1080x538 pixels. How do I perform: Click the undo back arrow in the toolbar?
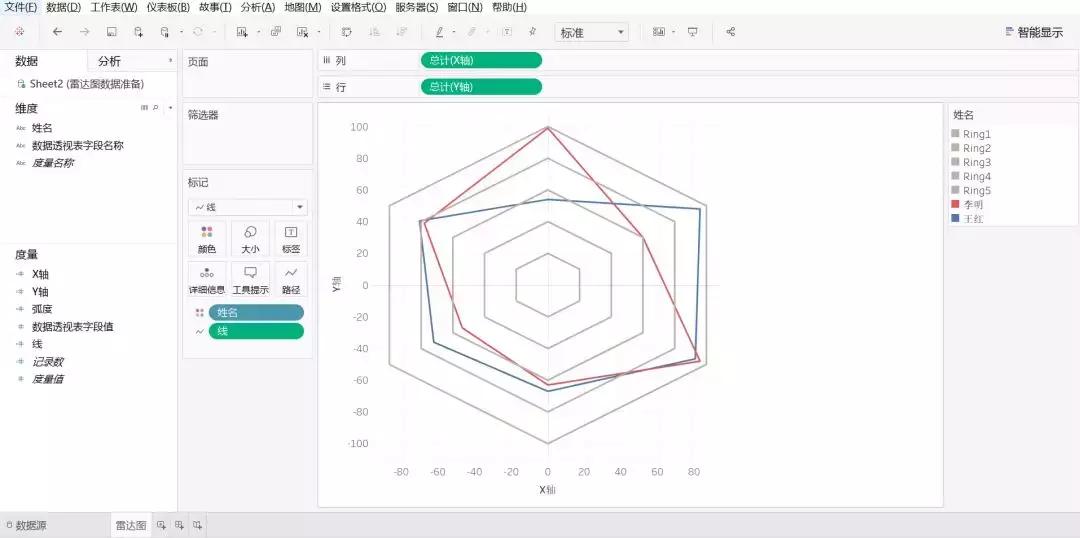pyautogui.click(x=57, y=32)
